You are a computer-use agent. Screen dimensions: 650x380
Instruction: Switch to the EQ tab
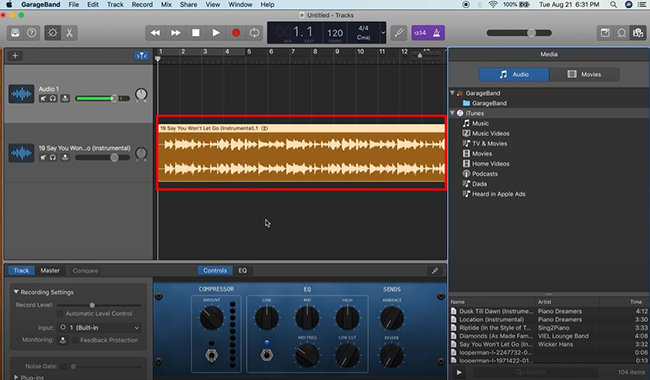tap(243, 271)
